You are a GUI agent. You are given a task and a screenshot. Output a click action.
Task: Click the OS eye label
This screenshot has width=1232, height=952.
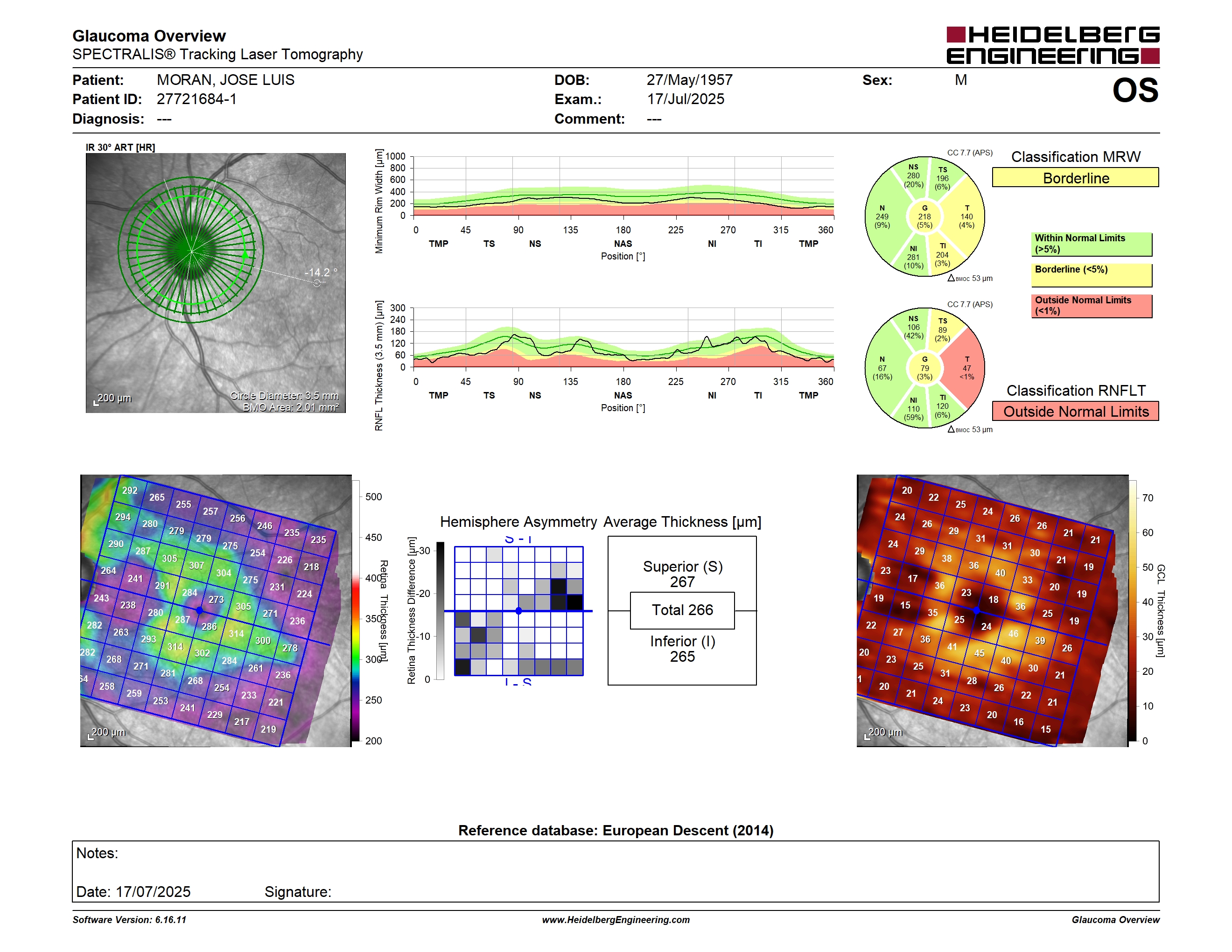point(1134,90)
